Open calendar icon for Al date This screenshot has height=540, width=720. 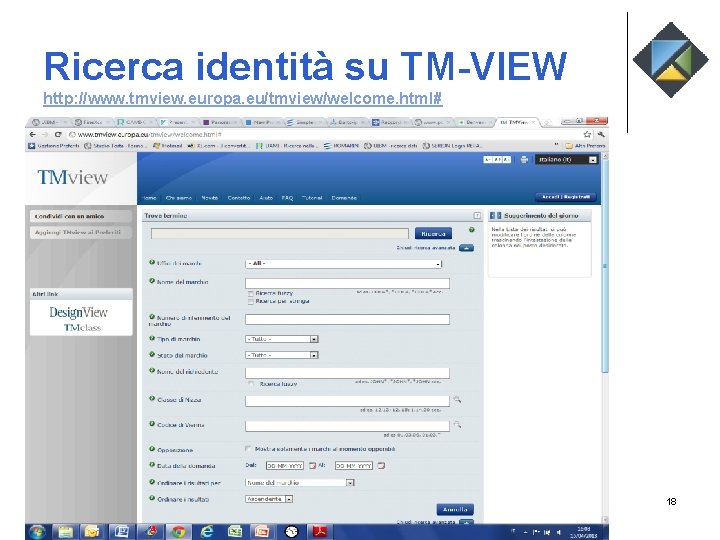[x=381, y=466]
